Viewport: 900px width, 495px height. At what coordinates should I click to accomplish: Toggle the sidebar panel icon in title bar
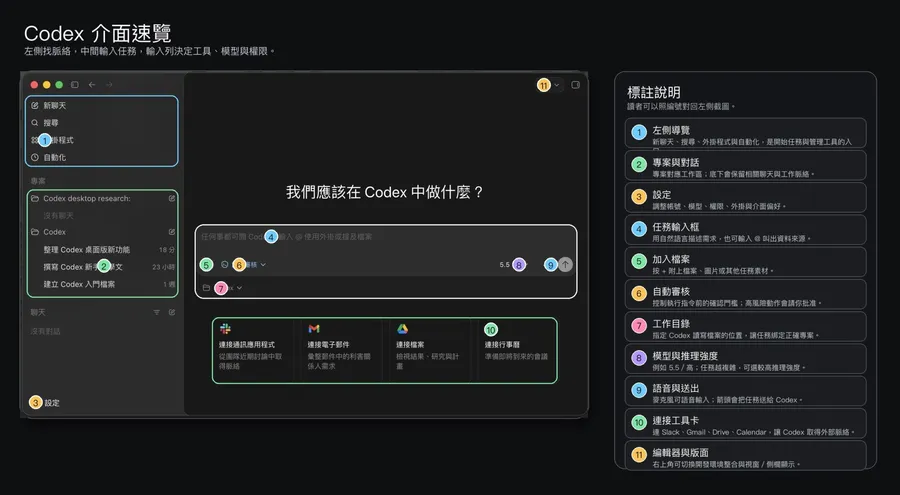(x=75, y=85)
